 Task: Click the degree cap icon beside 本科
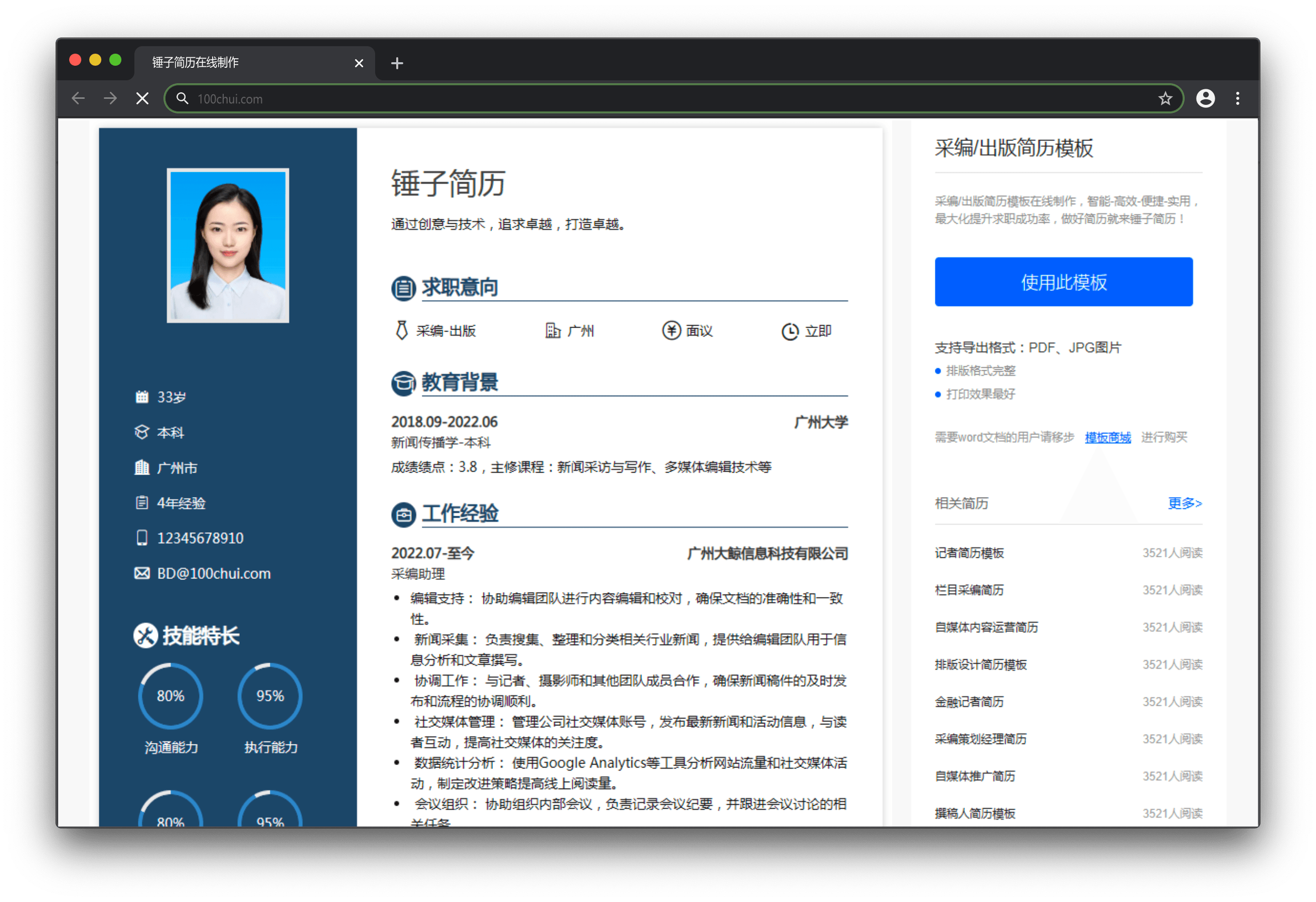pyautogui.click(x=141, y=432)
